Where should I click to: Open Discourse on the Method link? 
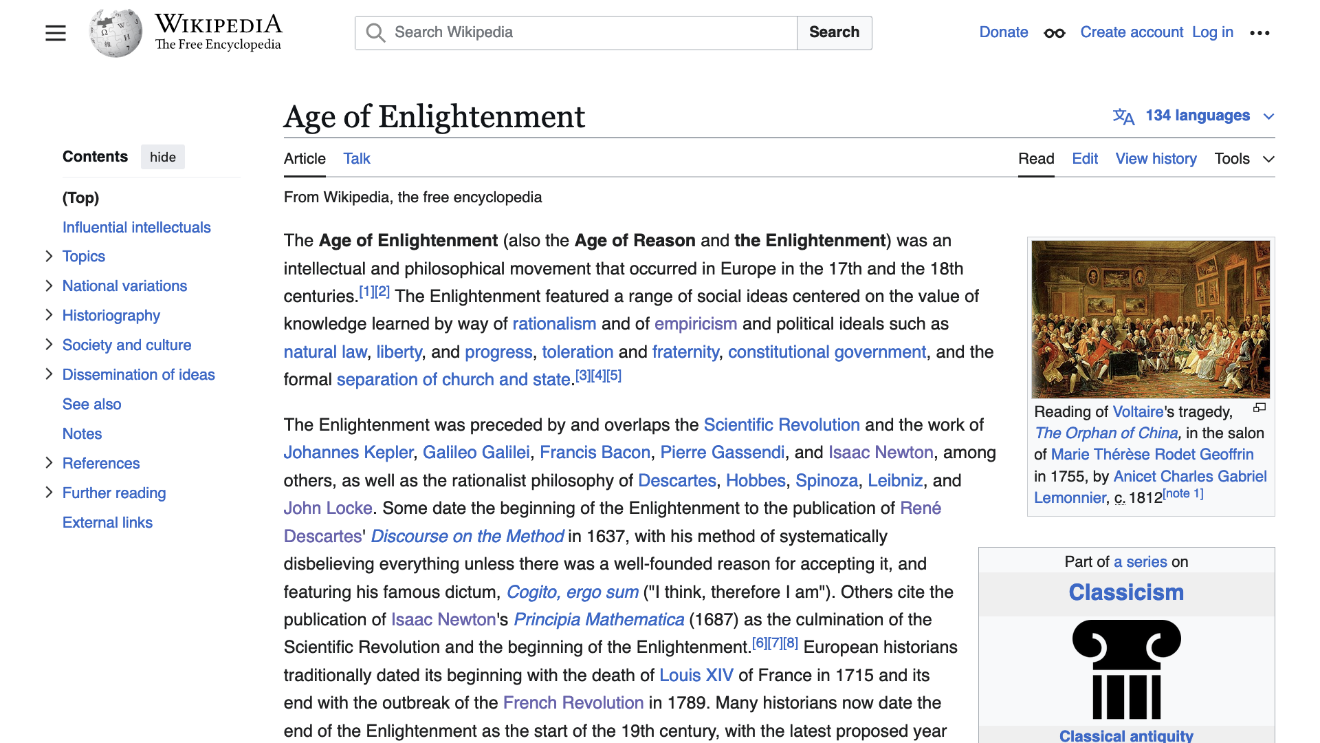tap(468, 536)
